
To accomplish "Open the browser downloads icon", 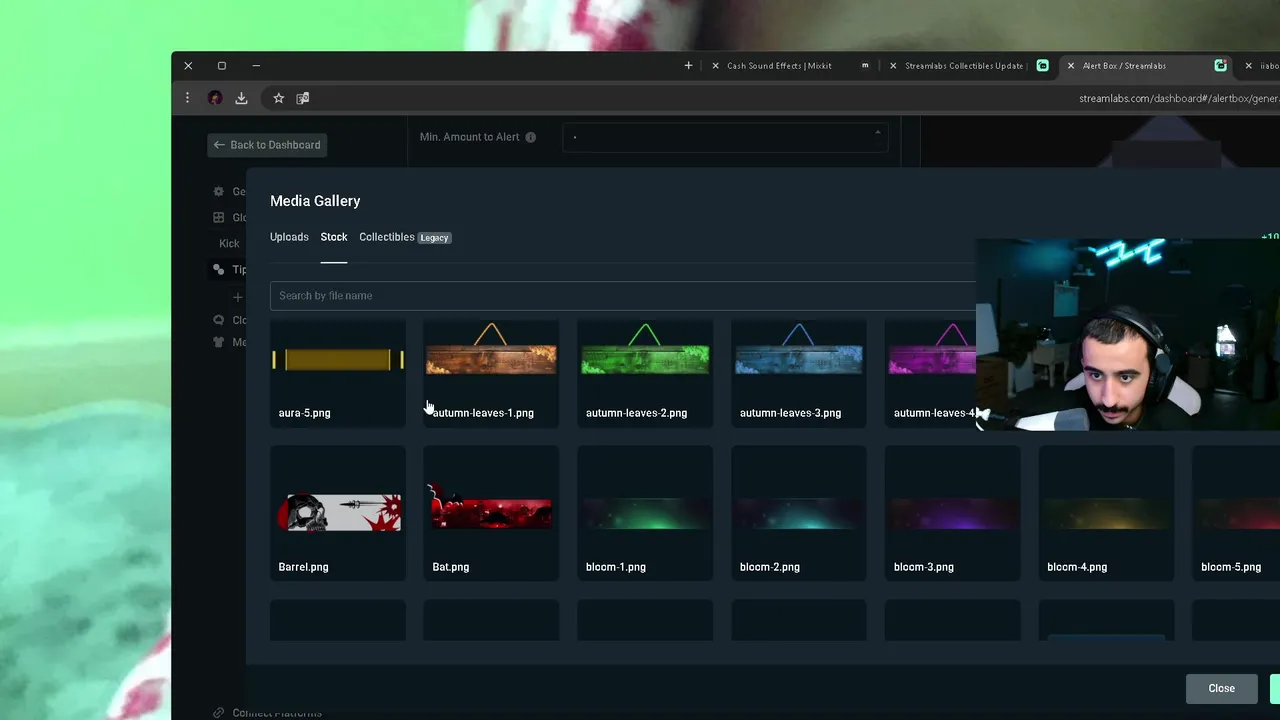I will click(x=241, y=98).
